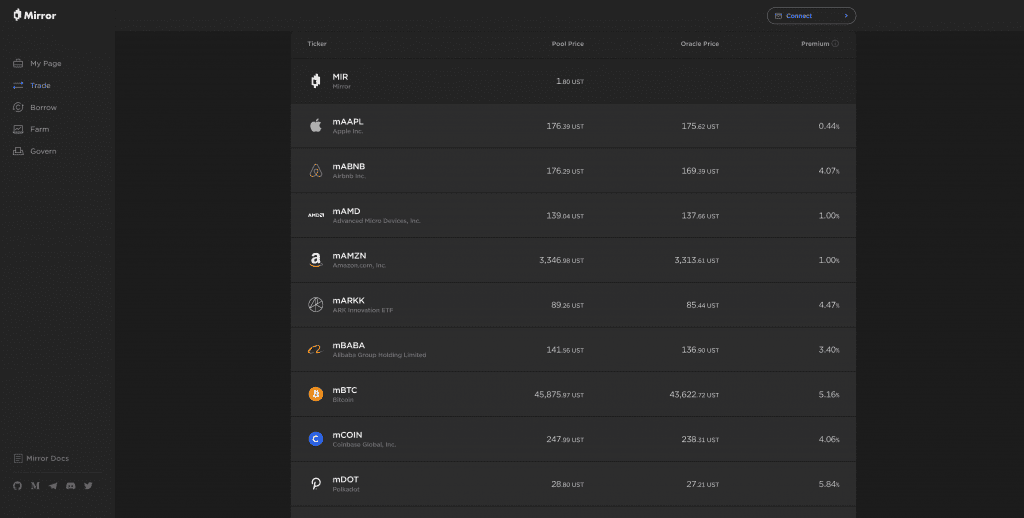Click the ARK logo in mARKK row
This screenshot has height=518, width=1024.
(x=315, y=304)
